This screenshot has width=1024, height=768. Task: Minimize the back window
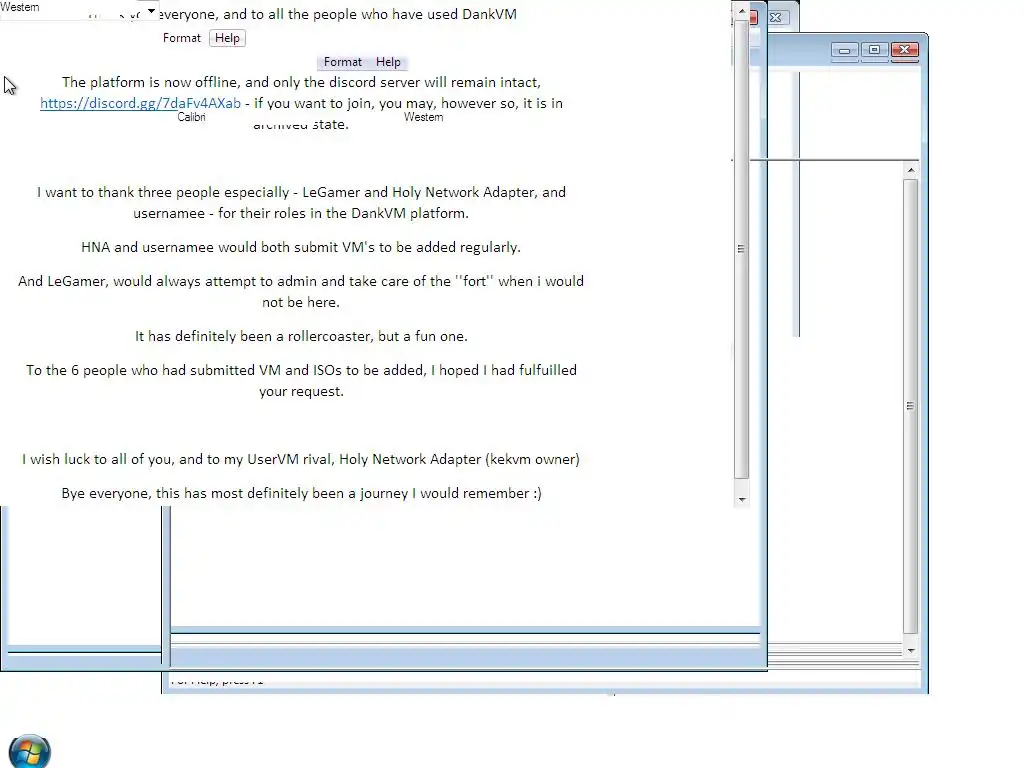pos(844,50)
